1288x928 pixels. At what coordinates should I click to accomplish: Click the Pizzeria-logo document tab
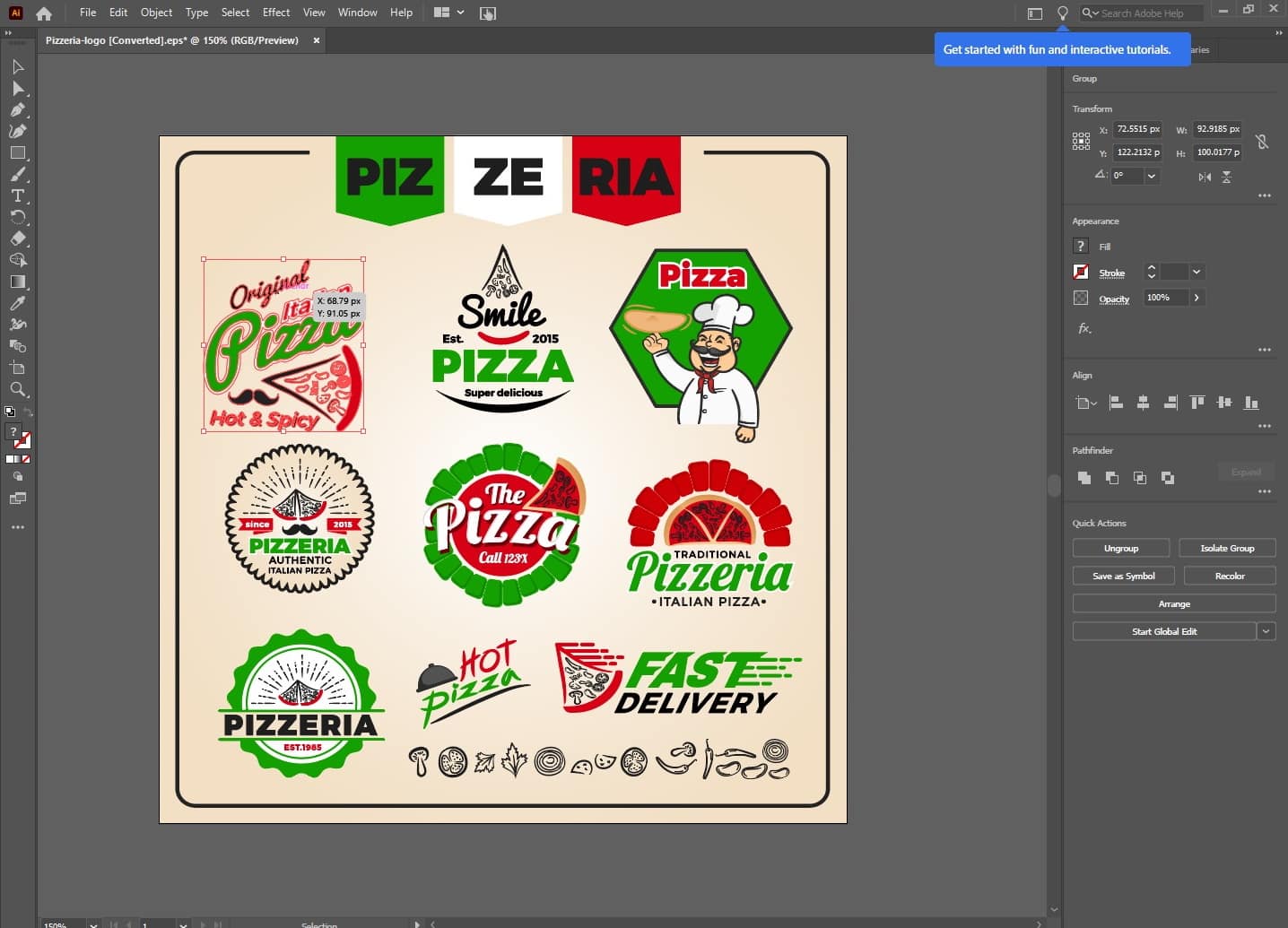pyautogui.click(x=170, y=40)
